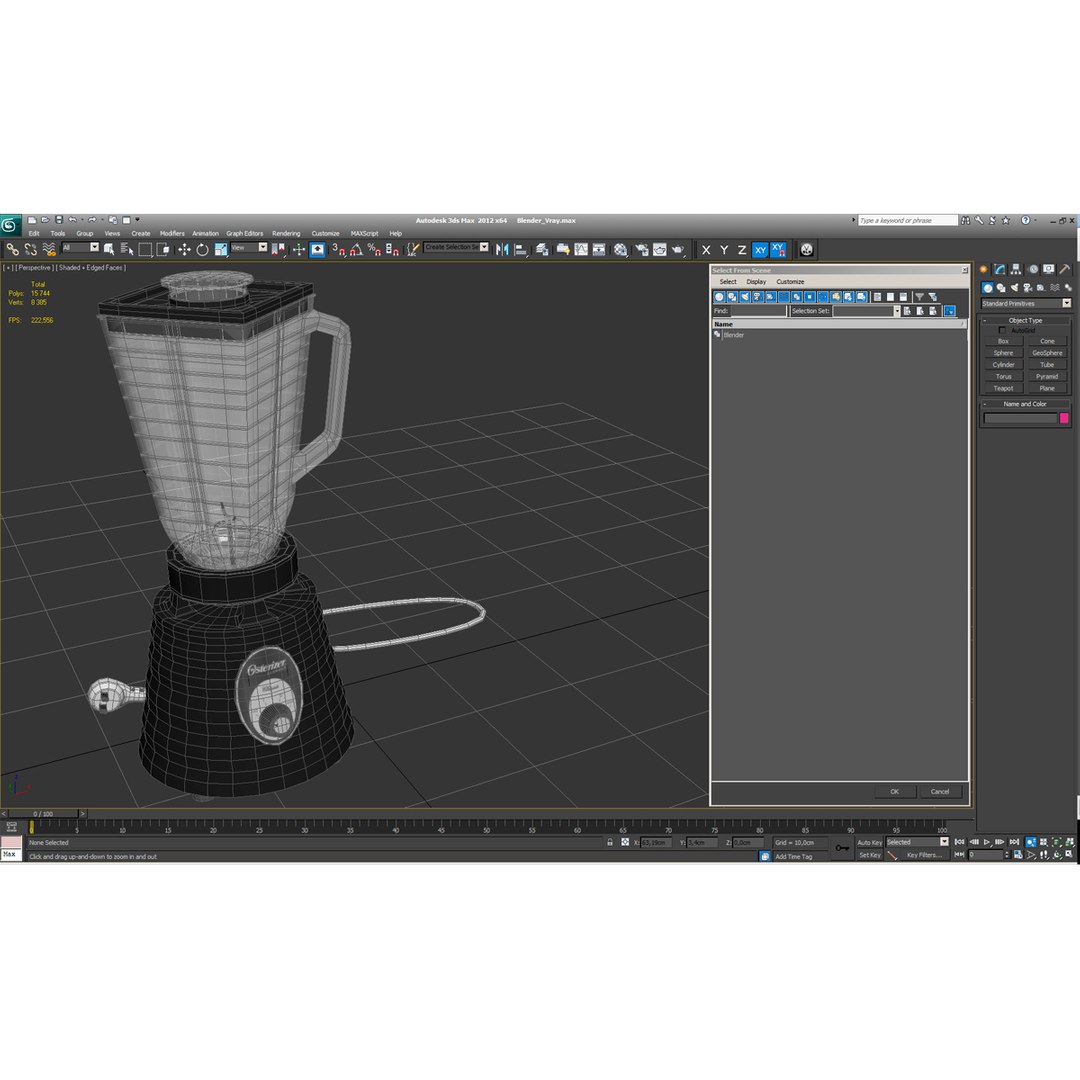Click the Find input field in dialog

[758, 311]
